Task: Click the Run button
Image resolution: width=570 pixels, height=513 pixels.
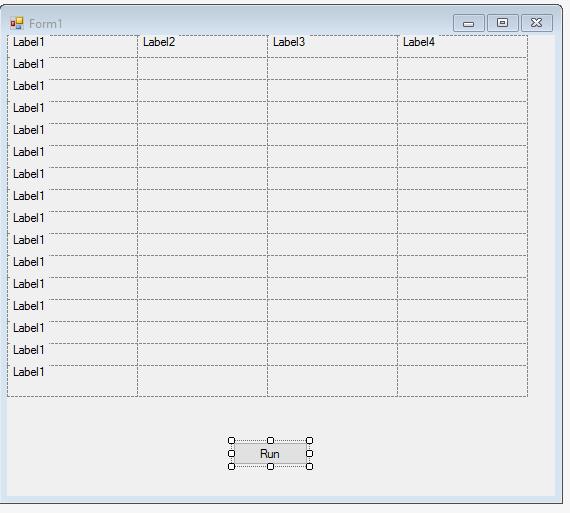Action: [x=270, y=453]
